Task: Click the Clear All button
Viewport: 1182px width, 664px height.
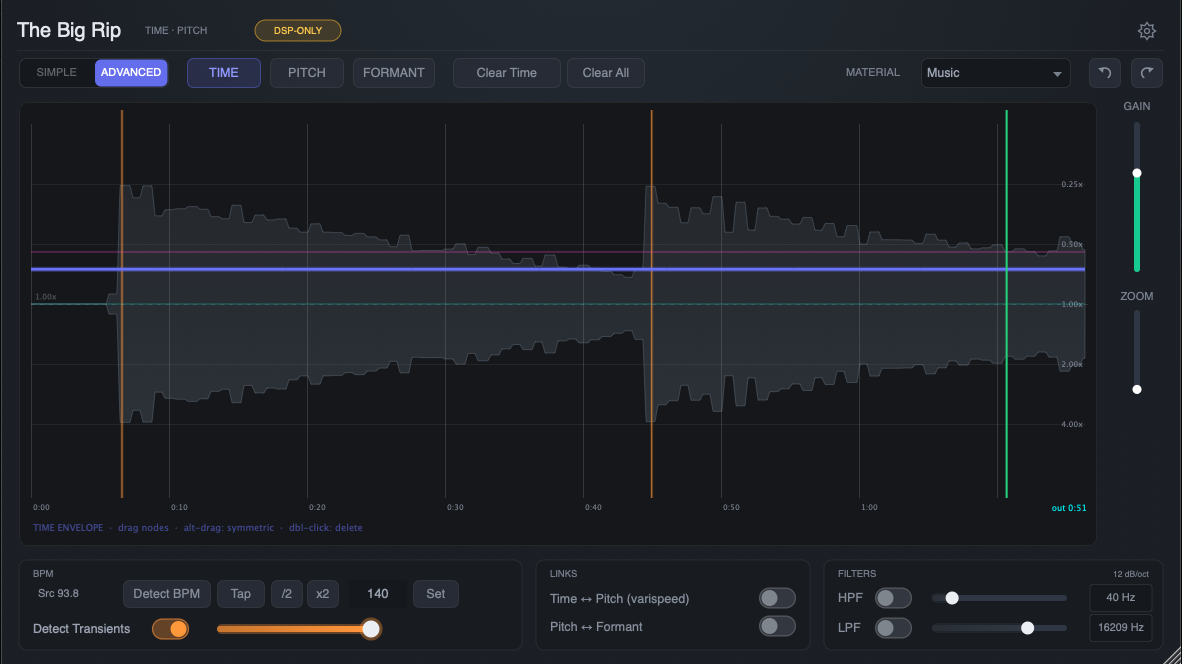Action: [x=605, y=73]
